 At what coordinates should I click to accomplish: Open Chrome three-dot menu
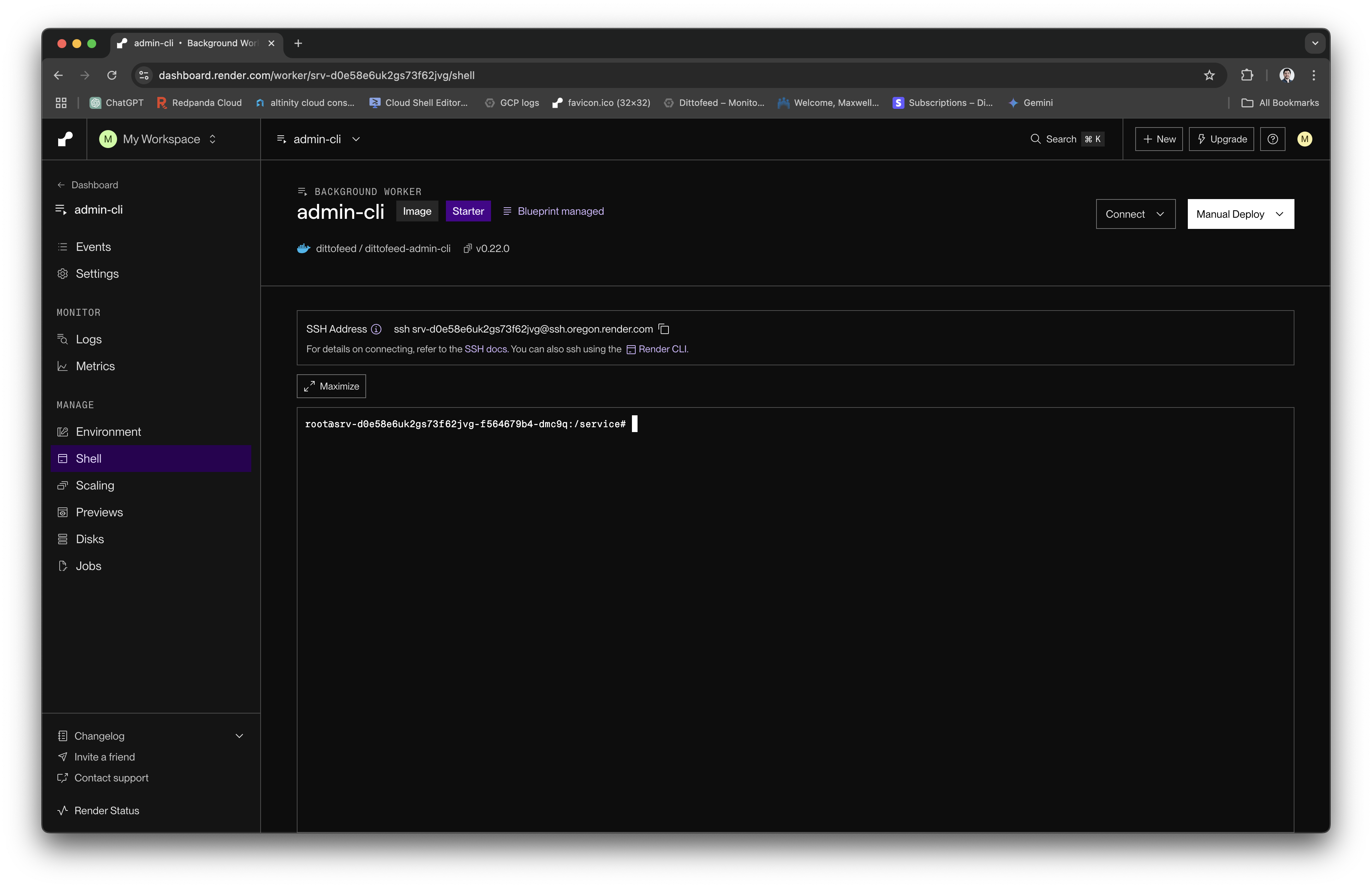[1314, 75]
